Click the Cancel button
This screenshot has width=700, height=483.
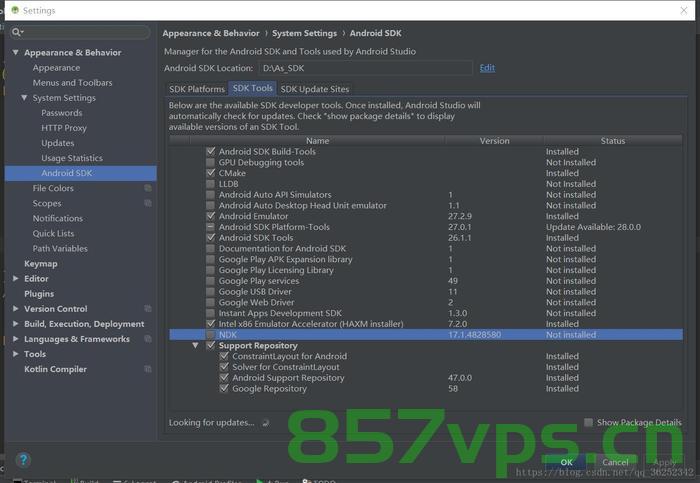coord(615,462)
